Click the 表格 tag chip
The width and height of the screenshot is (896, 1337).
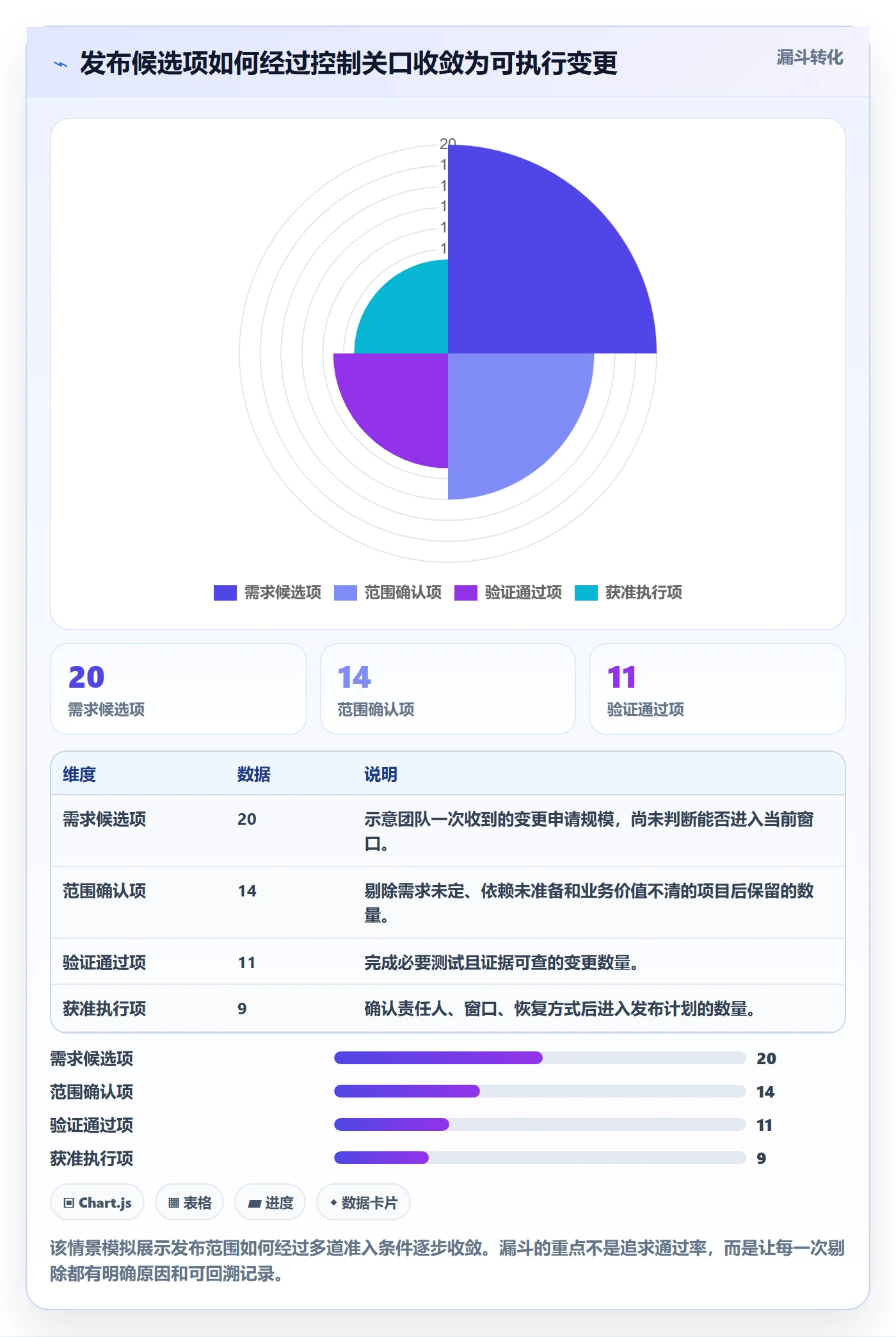[x=189, y=1203]
